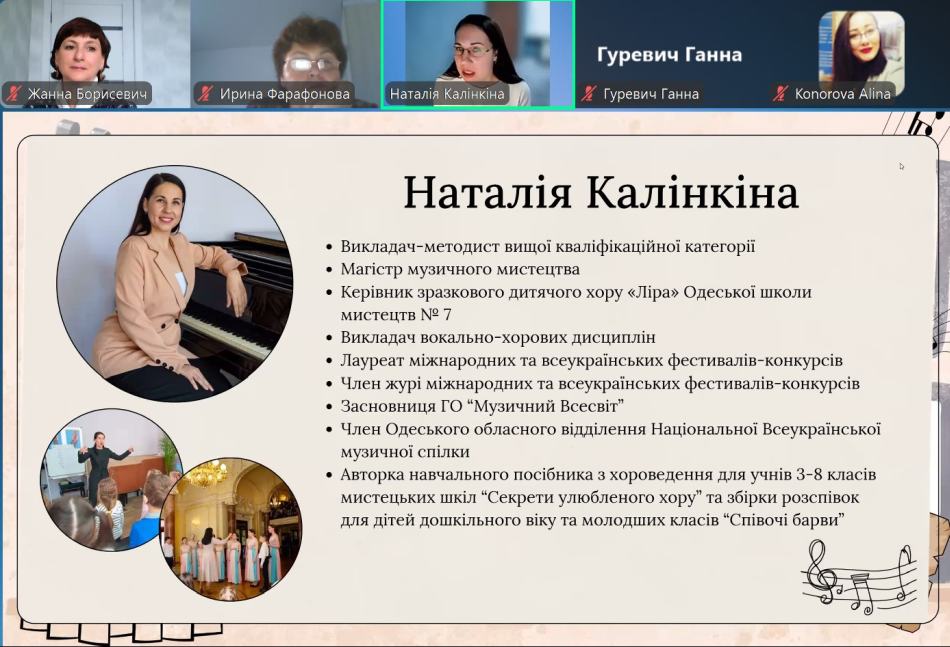Click the Konorova Alina name label
950x647 pixels.
point(842,94)
